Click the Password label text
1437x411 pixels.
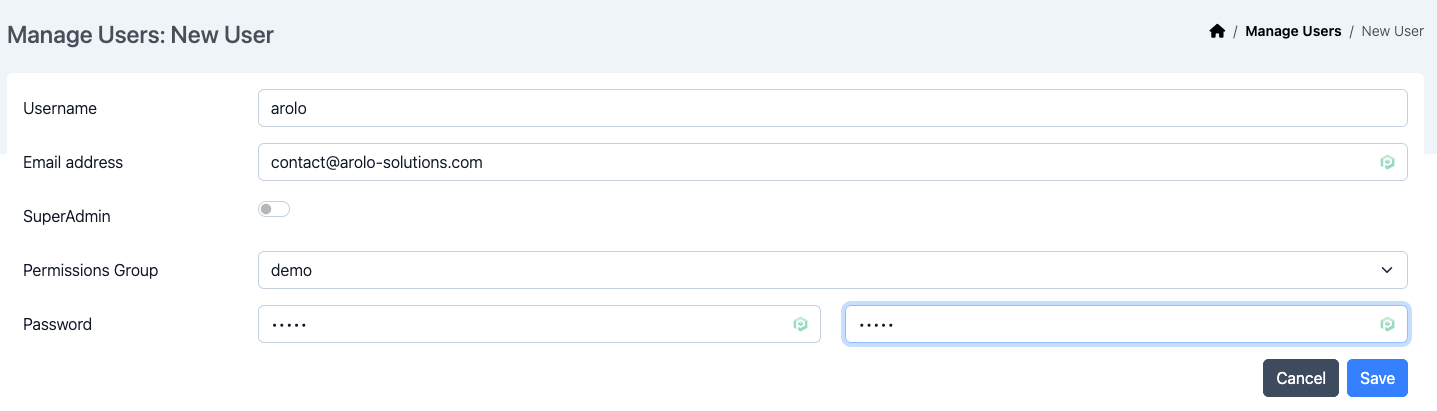click(x=57, y=324)
